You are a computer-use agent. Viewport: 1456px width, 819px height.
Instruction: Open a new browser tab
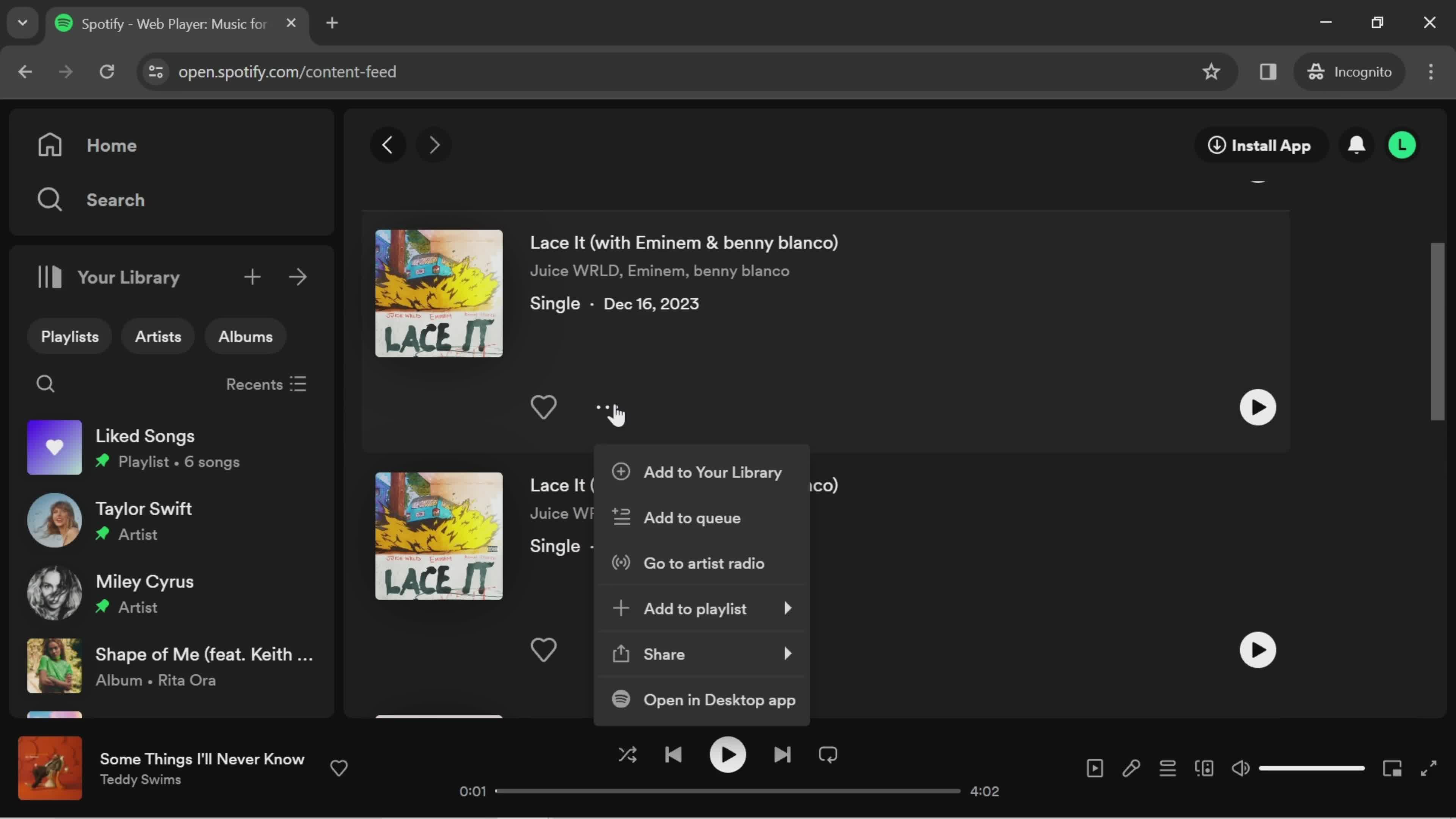[x=333, y=23]
